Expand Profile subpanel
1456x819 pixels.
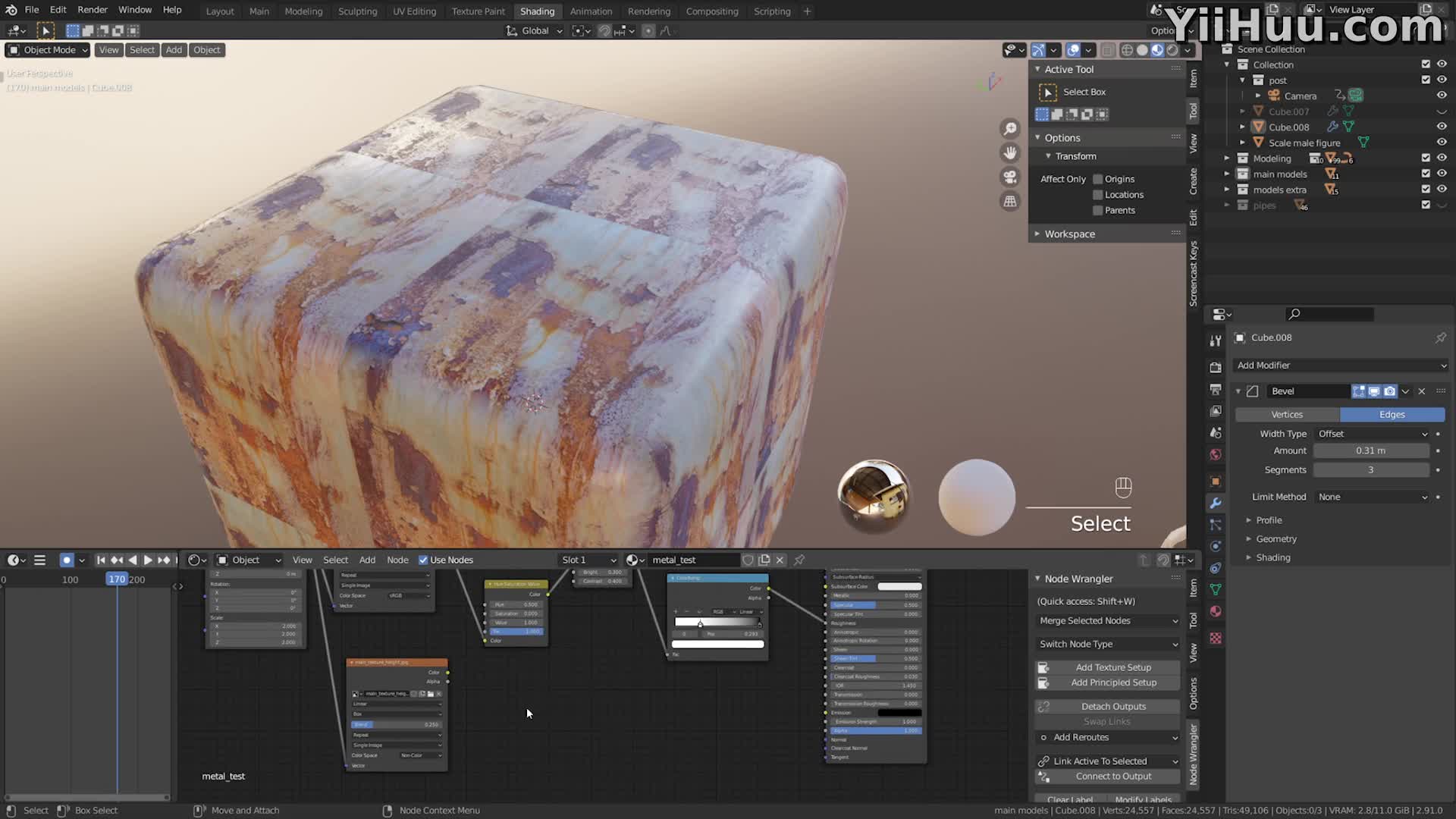click(1269, 520)
